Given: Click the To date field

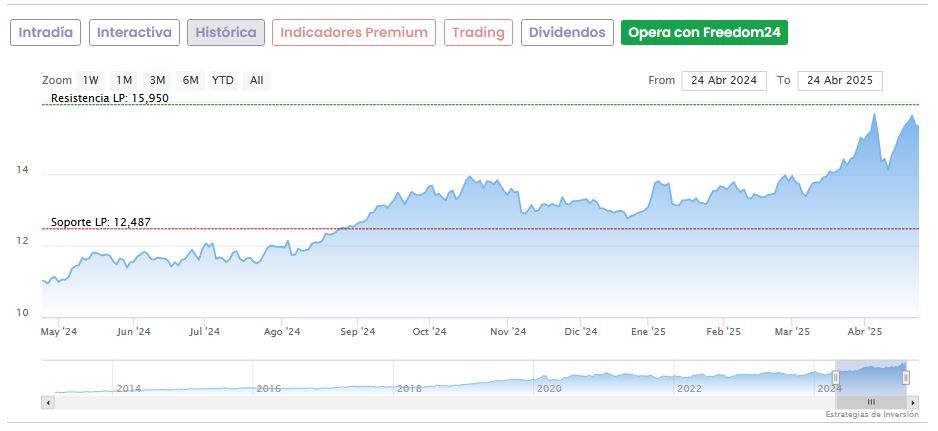Looking at the screenshot, I should tap(840, 81).
